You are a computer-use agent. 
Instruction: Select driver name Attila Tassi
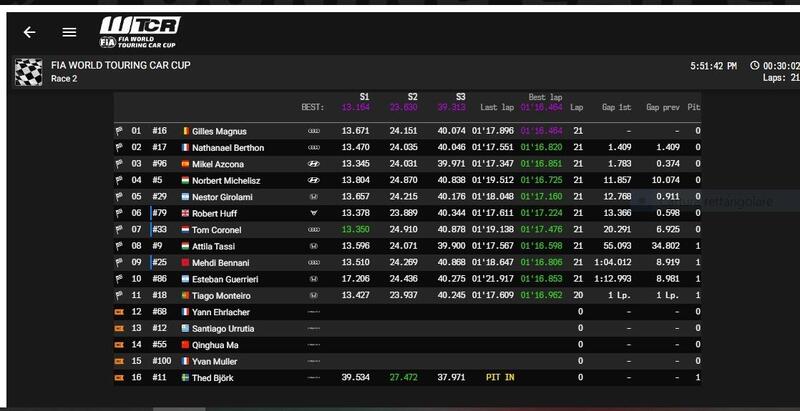213,246
